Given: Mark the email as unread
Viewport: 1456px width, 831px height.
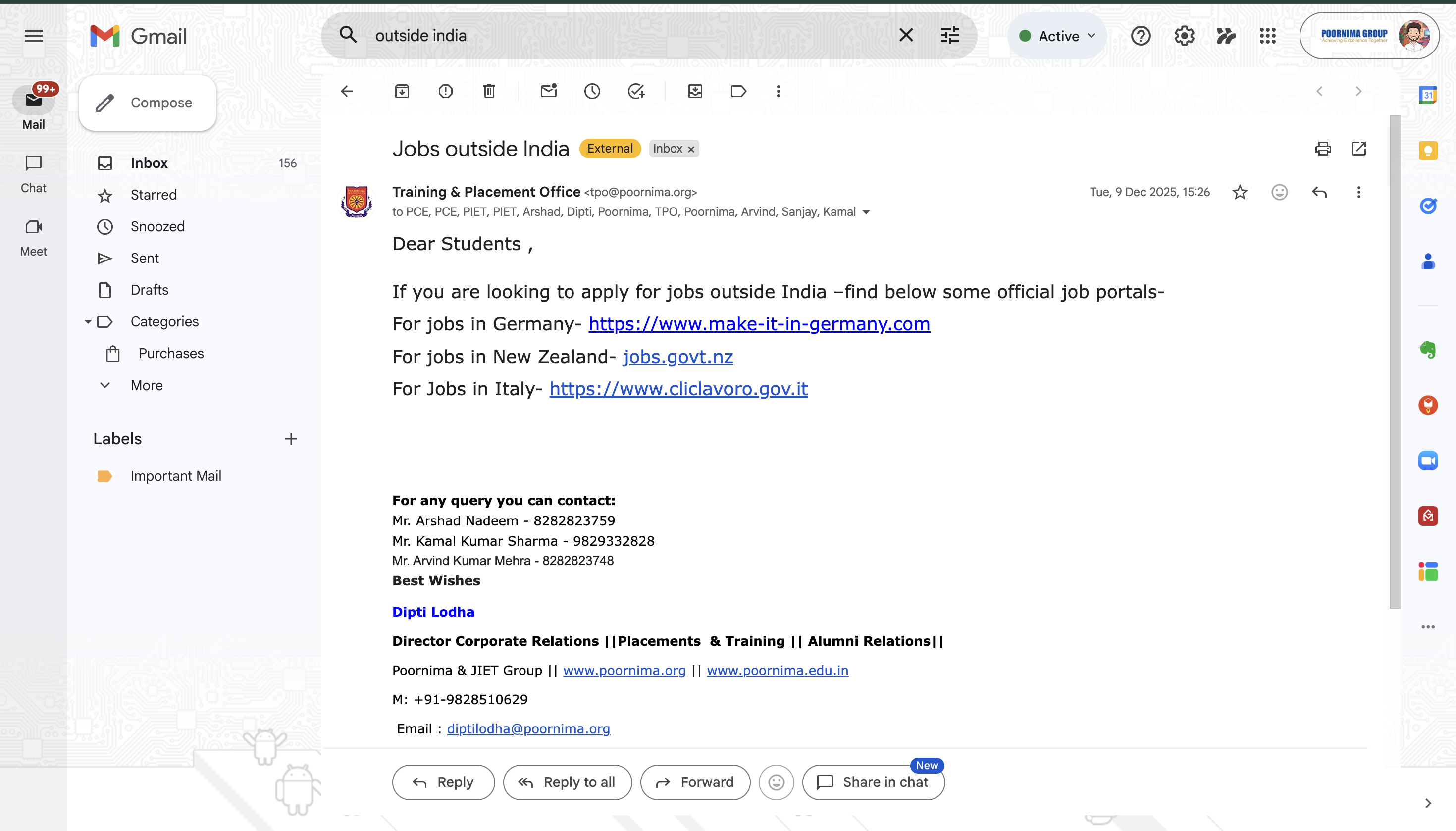Looking at the screenshot, I should click(x=549, y=91).
